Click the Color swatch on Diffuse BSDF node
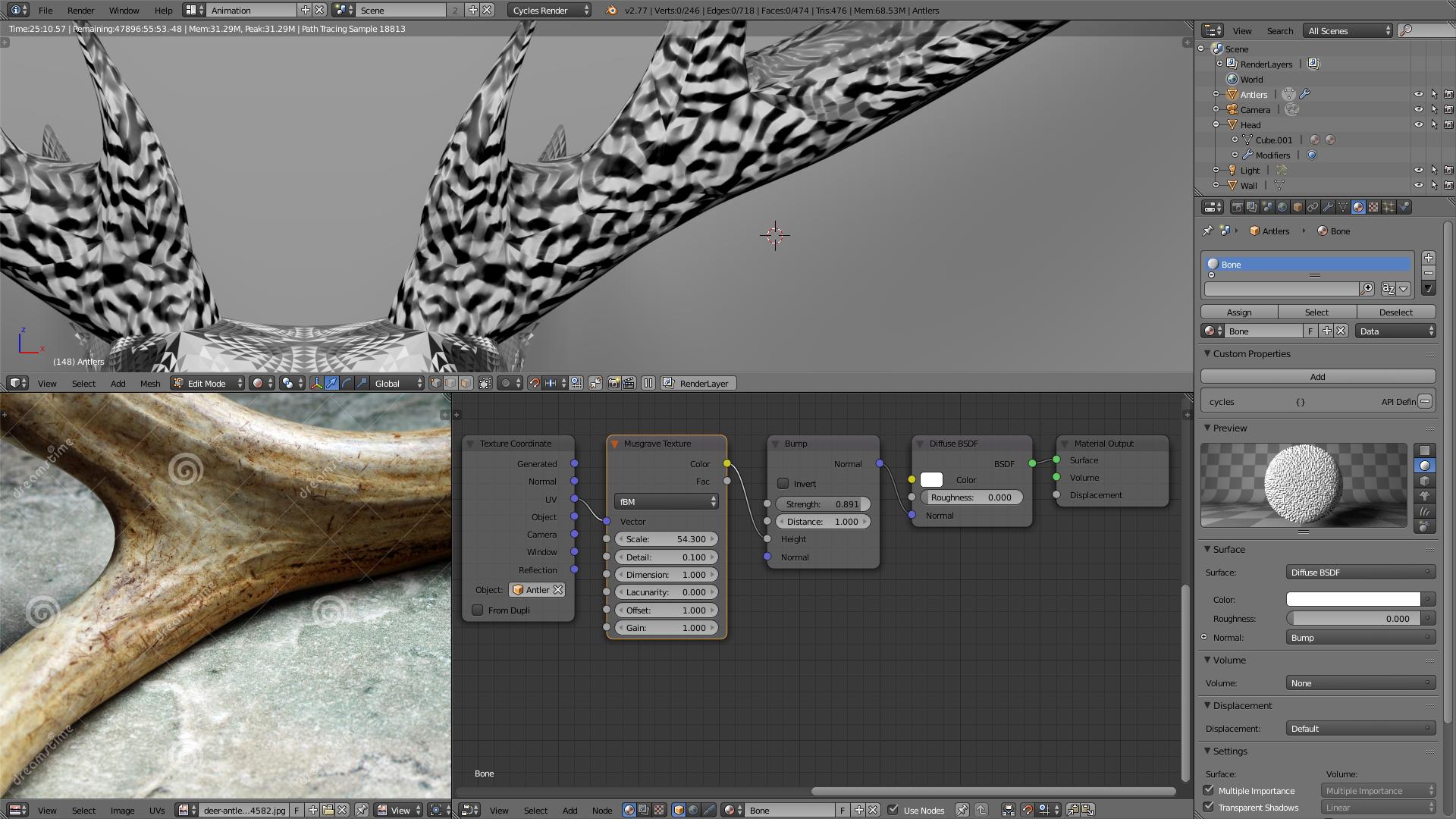Image resolution: width=1456 pixels, height=819 pixels. click(x=930, y=479)
